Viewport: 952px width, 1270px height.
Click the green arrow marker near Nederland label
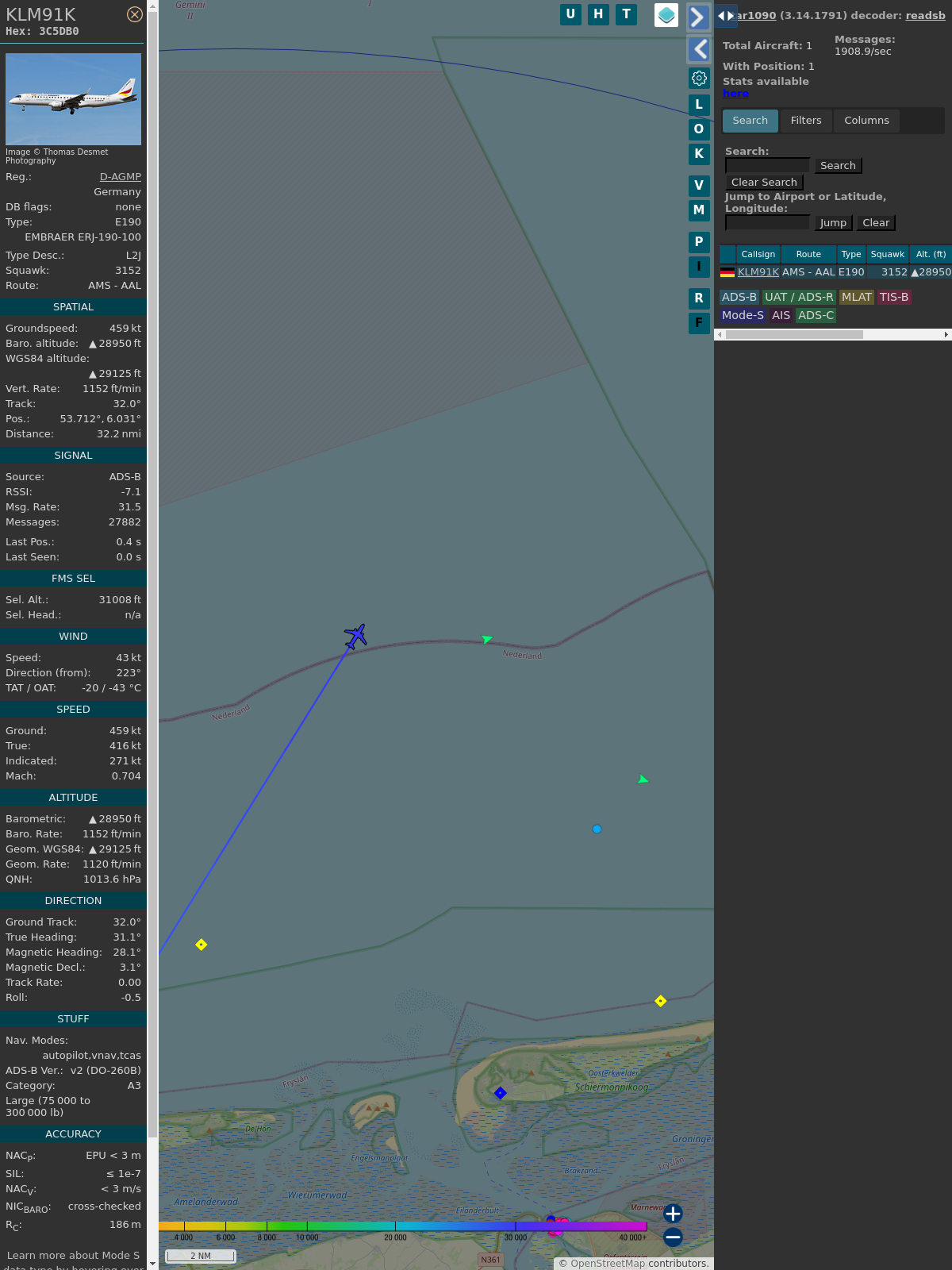click(487, 639)
